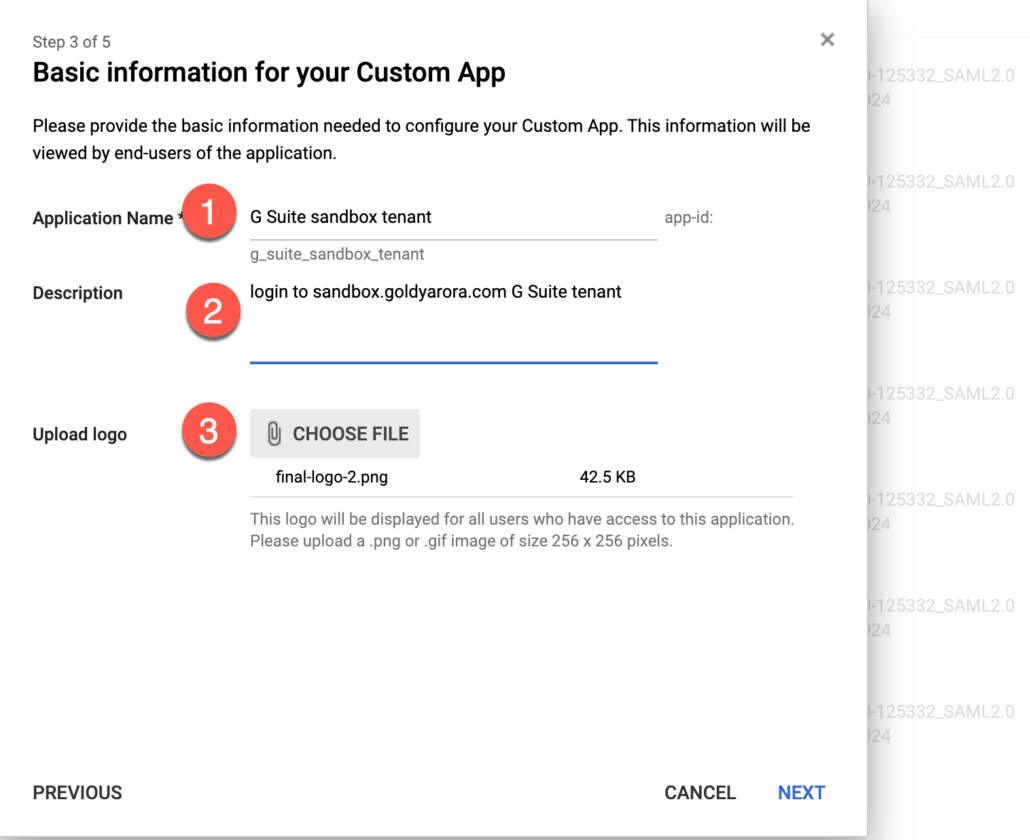Click the Step 3 of 5 indicator

coord(72,42)
